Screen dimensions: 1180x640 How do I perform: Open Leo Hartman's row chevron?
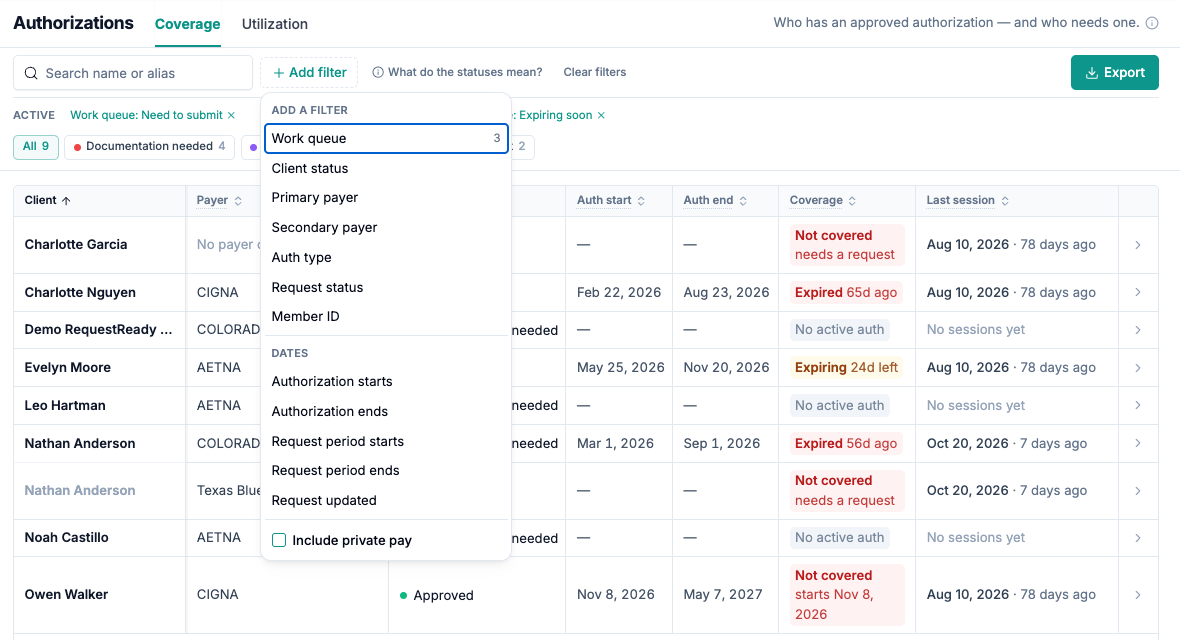click(1138, 405)
